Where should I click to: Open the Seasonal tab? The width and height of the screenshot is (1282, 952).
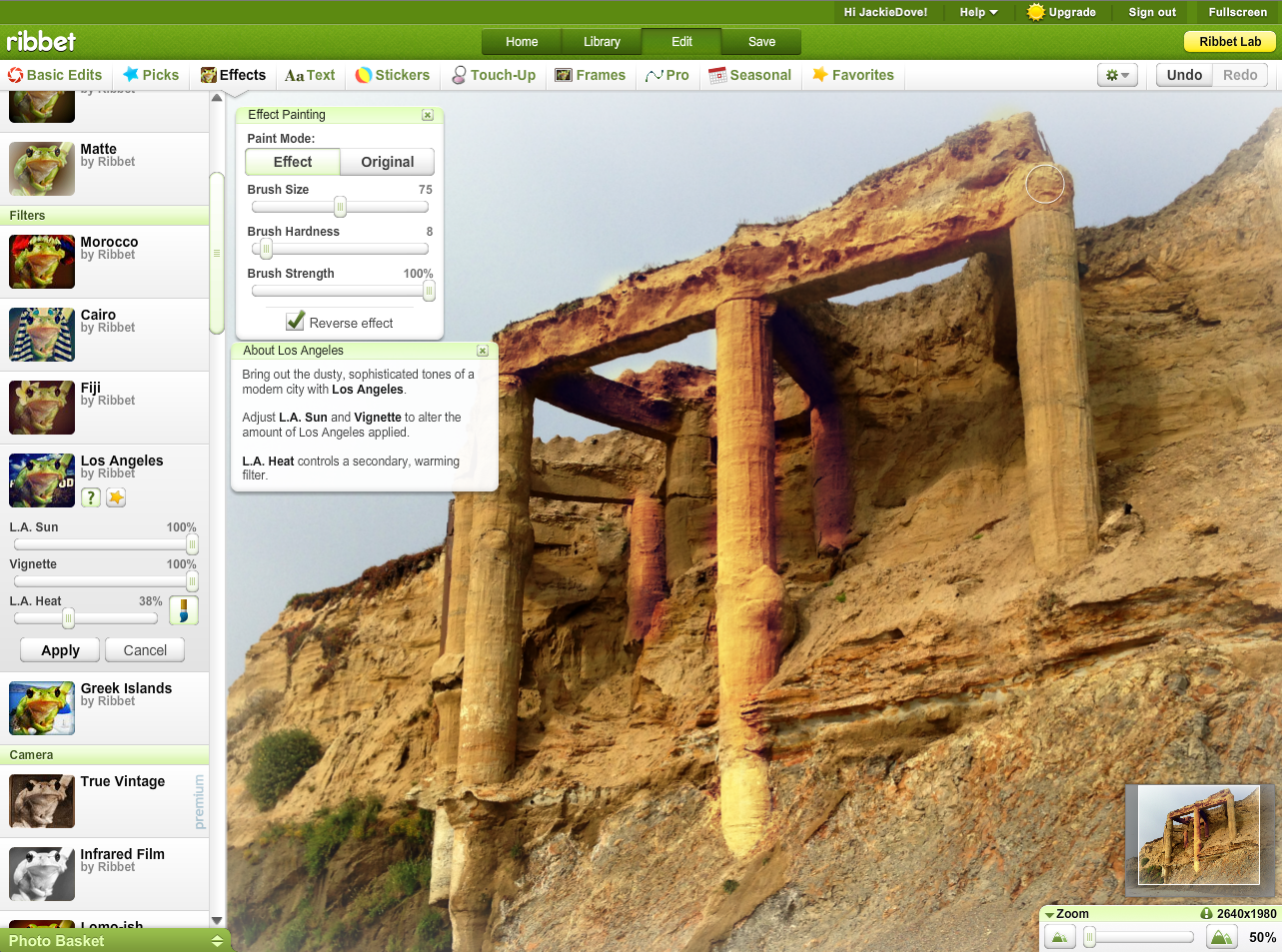(x=749, y=75)
